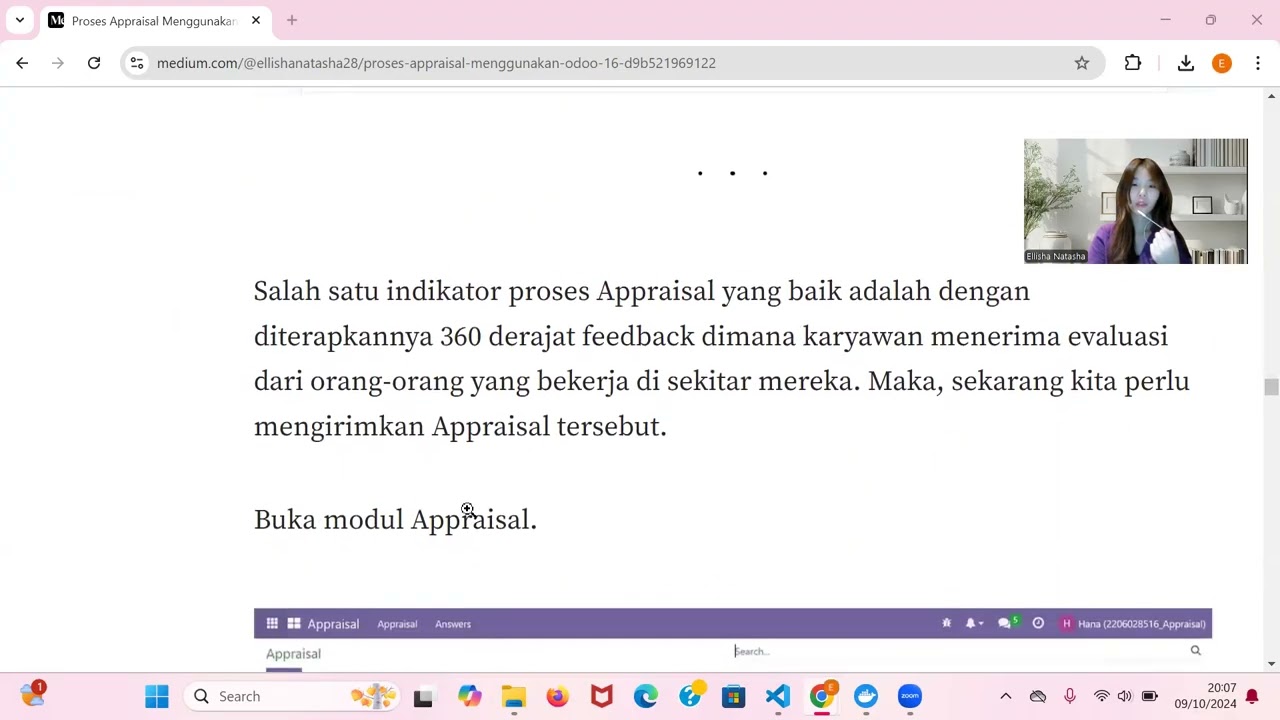The height and width of the screenshot is (720, 1280).
Task: Click the scrollbar up arrow
Action: (x=1271, y=96)
